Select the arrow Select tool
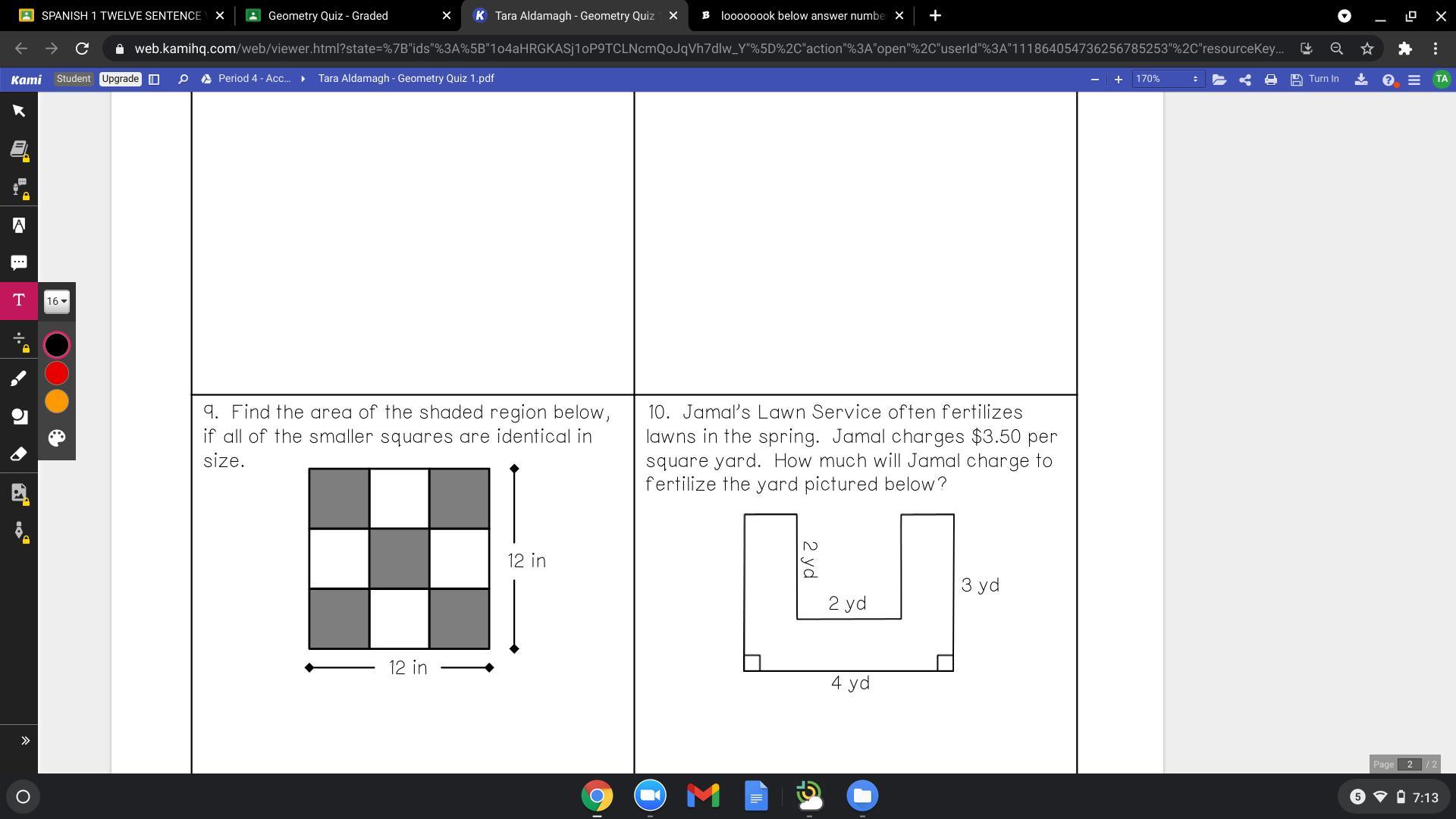 [x=19, y=111]
